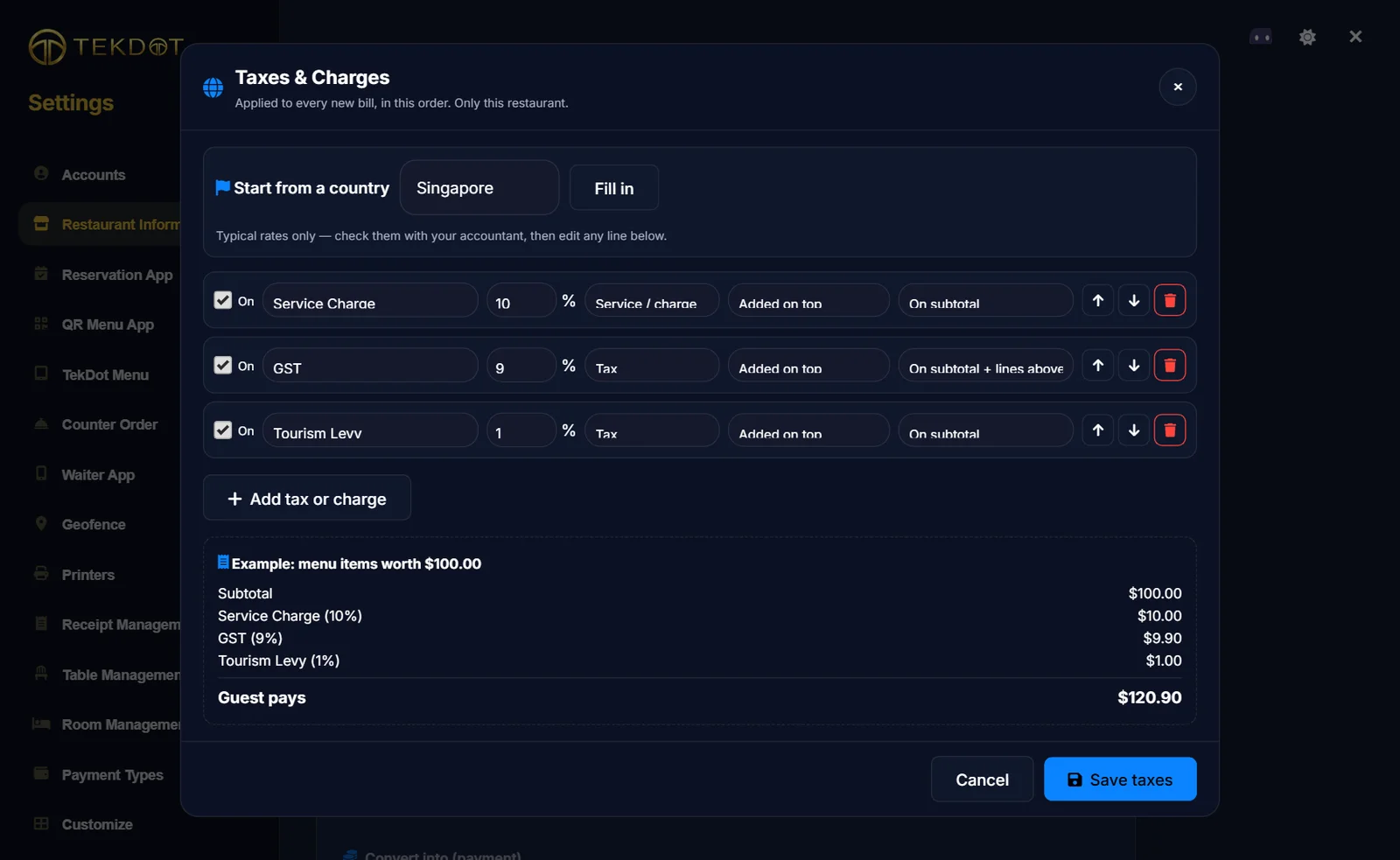Screen dimensions: 1400x860
Task: Edit the GST name field
Action: pos(370,365)
